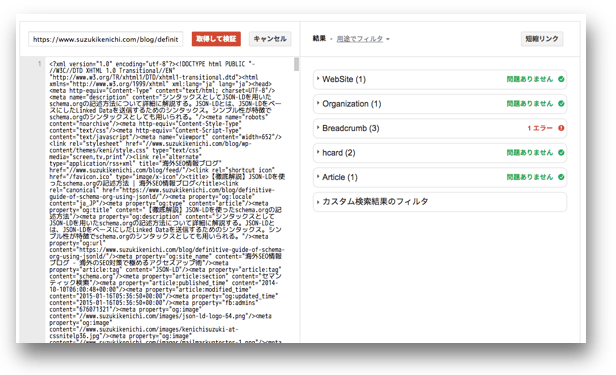Viewport: 616px width, 375px height.
Task: Focus the URL input field
Action: pos(106,39)
